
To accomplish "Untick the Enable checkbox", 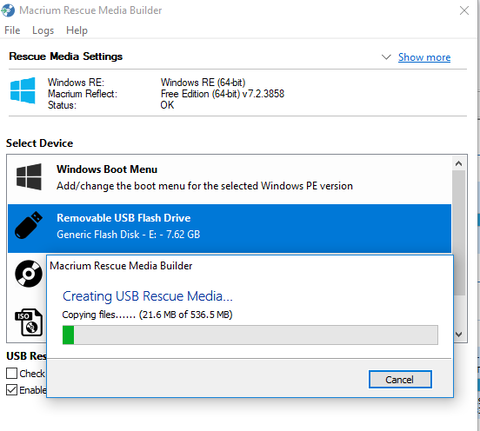I will coord(12,390).
